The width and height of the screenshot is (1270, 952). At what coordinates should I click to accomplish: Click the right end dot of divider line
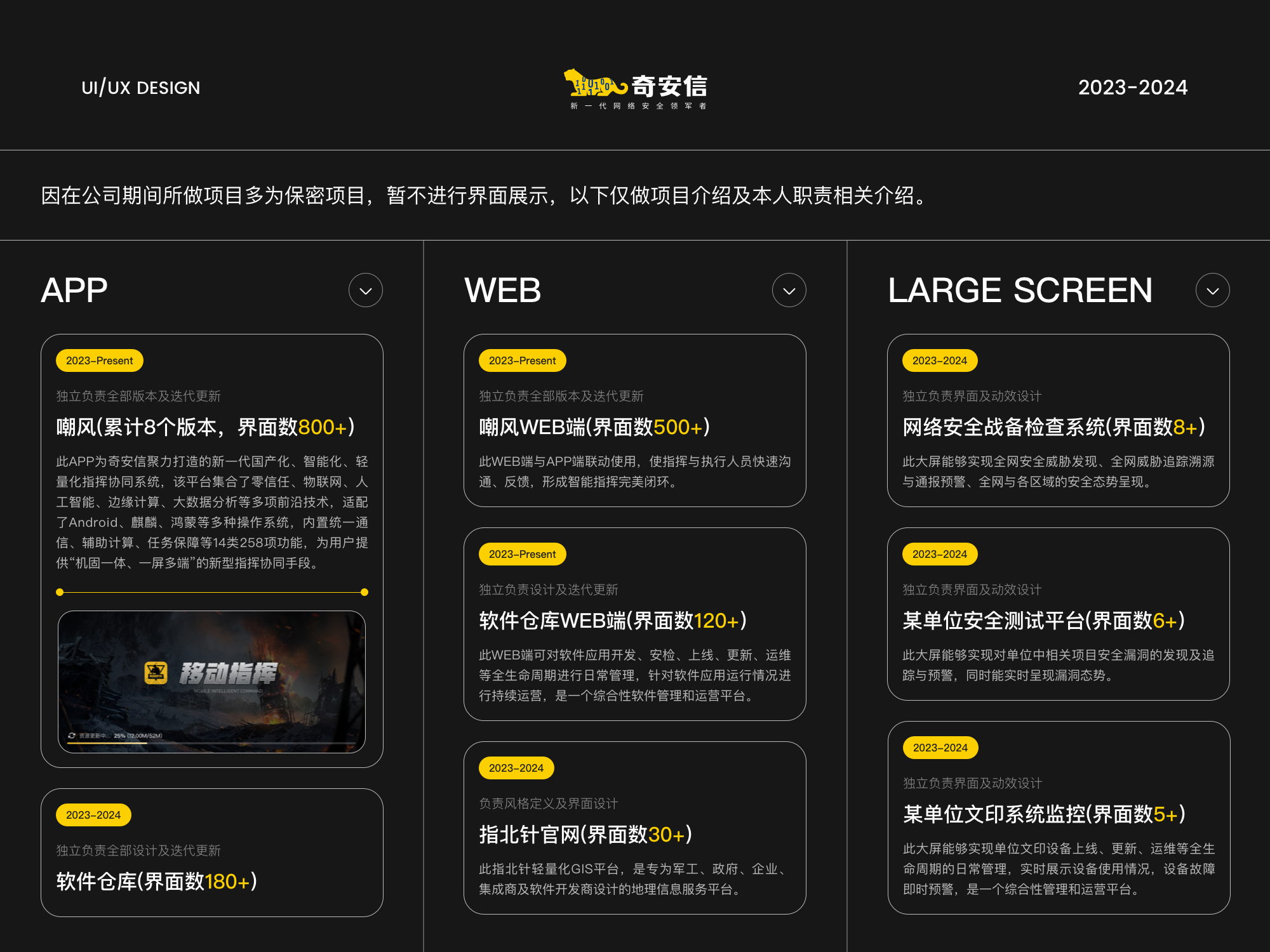[x=364, y=592]
